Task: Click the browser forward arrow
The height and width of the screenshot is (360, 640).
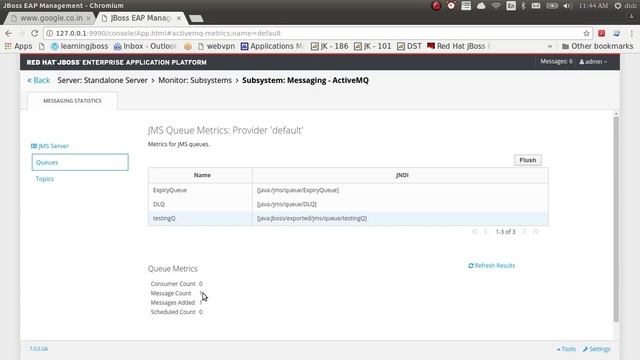Action: [x=22, y=33]
